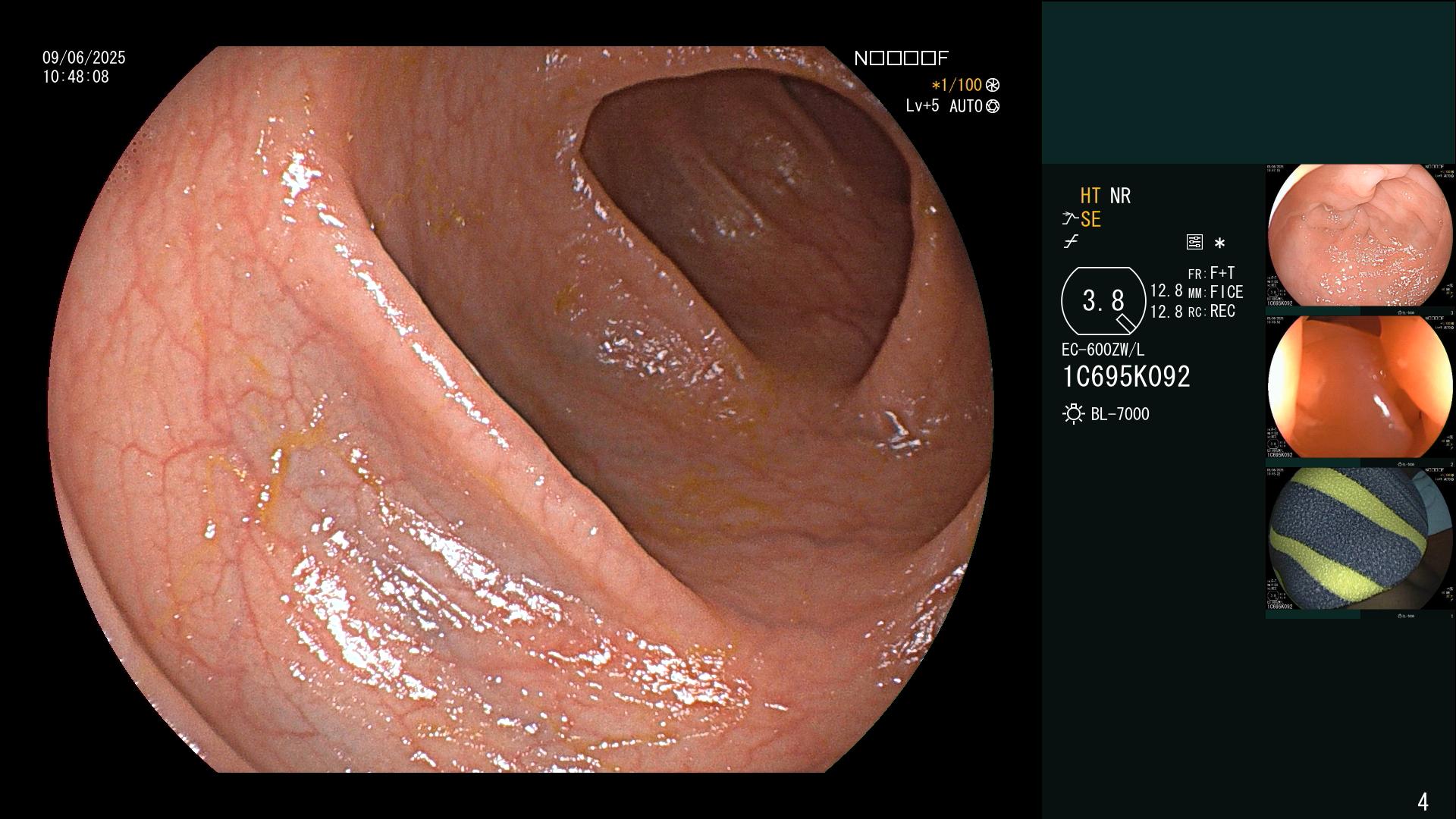
Task: Click the HT indicator label
Action: 1090,196
